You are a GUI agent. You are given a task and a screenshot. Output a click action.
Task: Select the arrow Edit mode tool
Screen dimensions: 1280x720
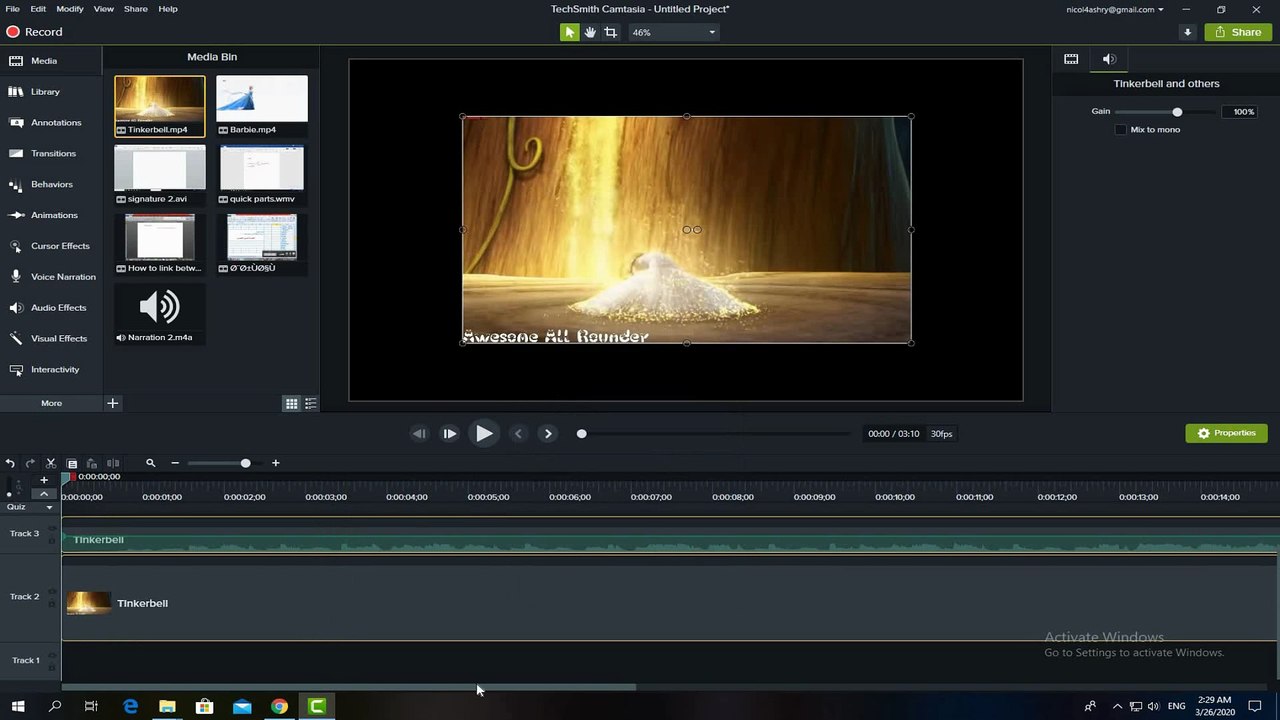[x=569, y=32]
